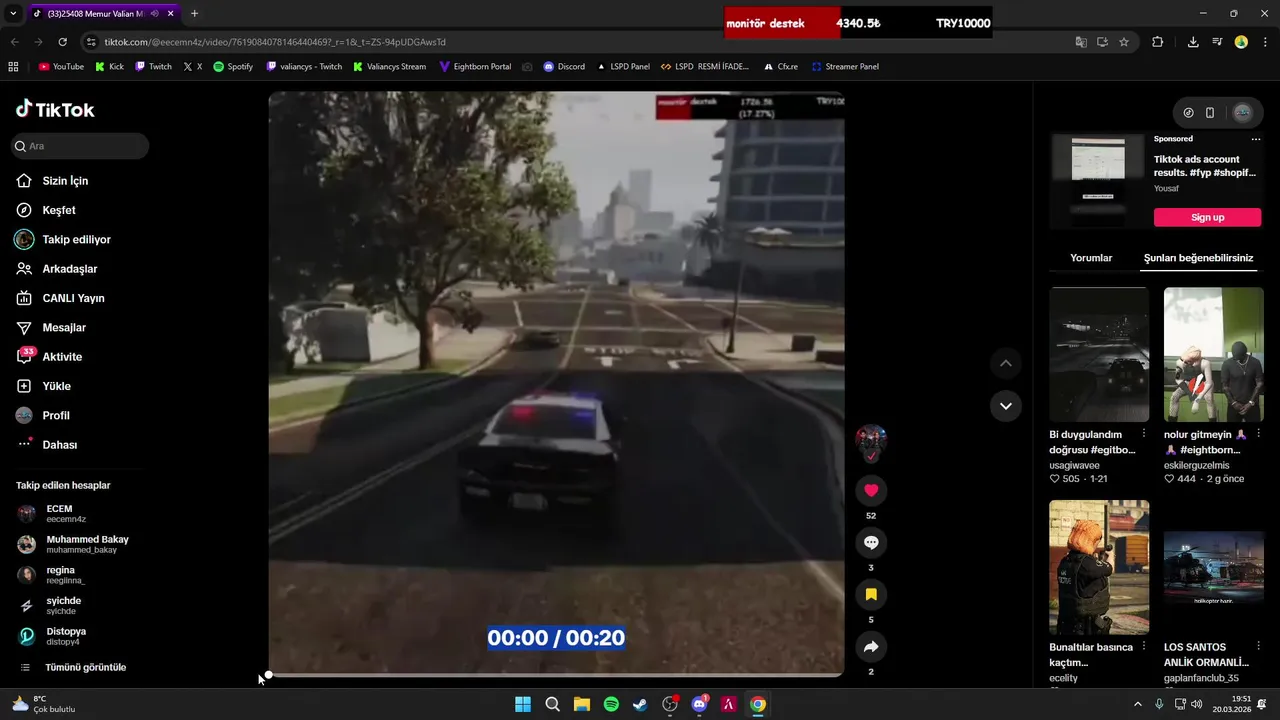Open profile avatar in TikTok top pill

coord(1243,113)
